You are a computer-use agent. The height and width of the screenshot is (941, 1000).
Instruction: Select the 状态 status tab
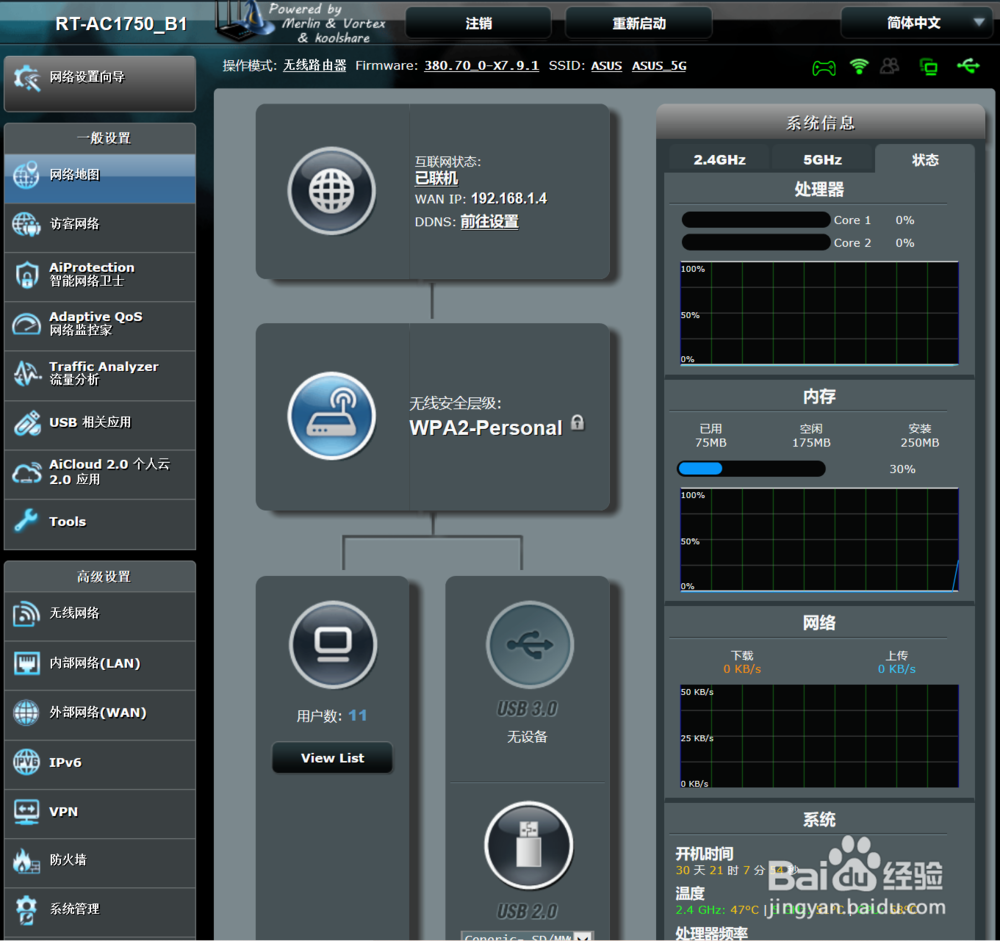pos(925,159)
